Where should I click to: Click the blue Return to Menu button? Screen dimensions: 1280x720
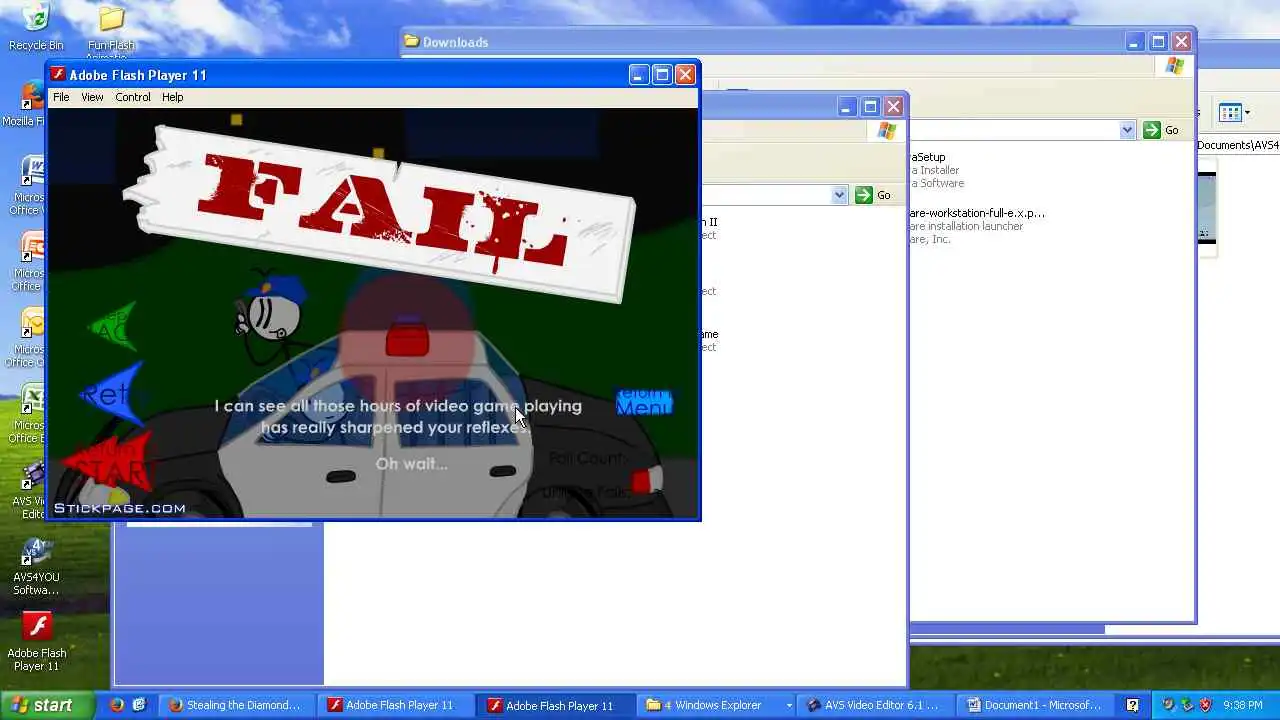643,402
